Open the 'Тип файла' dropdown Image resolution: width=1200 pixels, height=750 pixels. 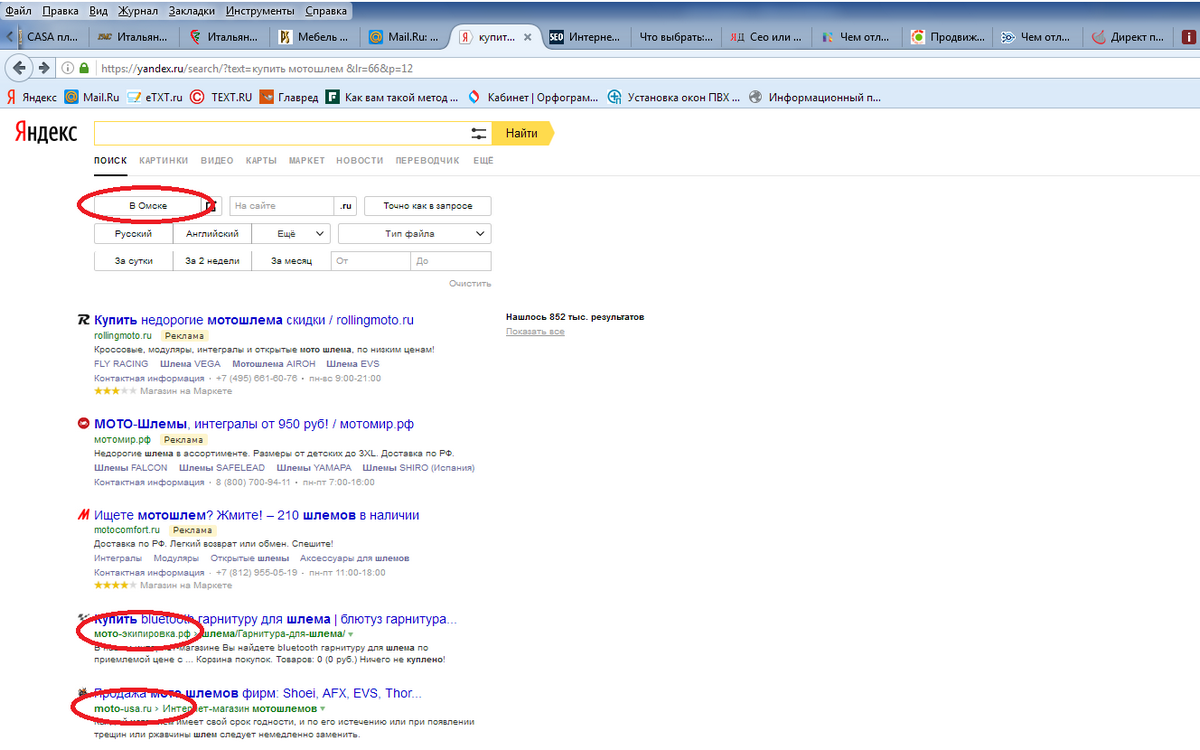415,233
